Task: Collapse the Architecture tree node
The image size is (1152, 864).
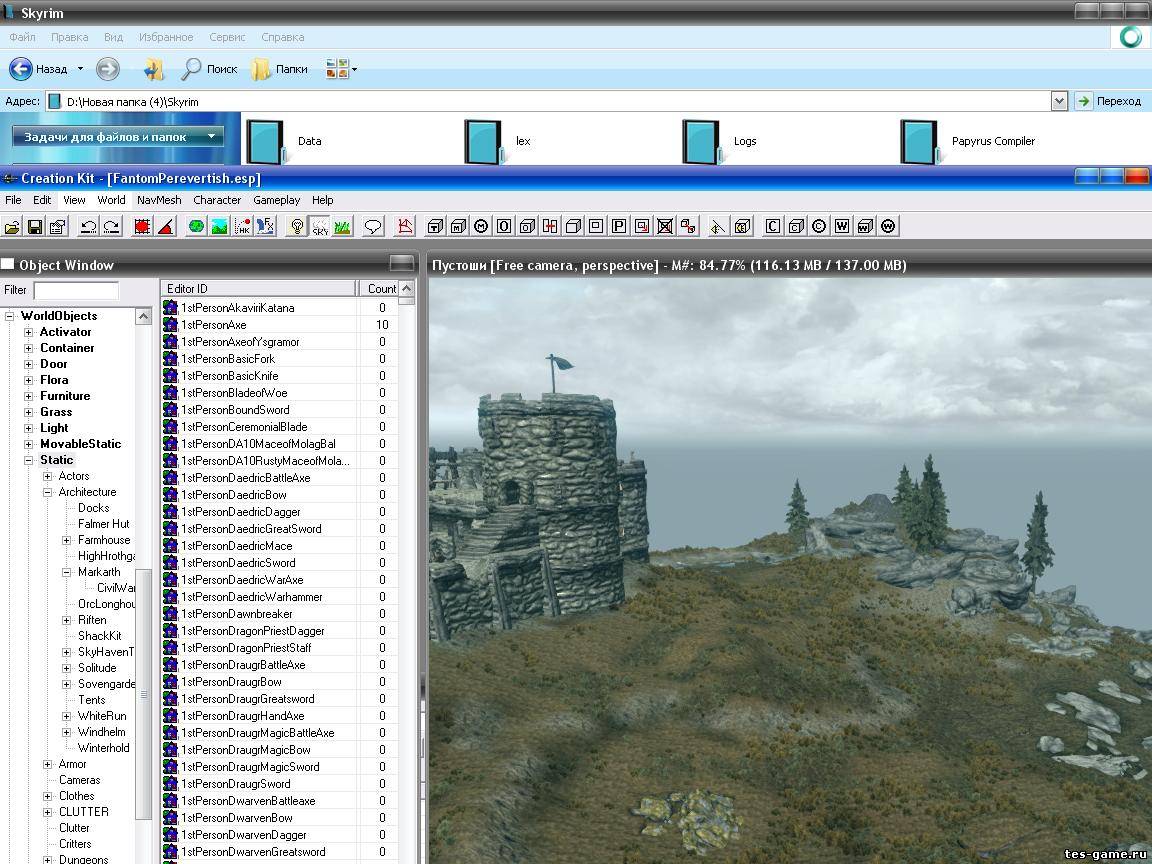Action: pos(48,492)
